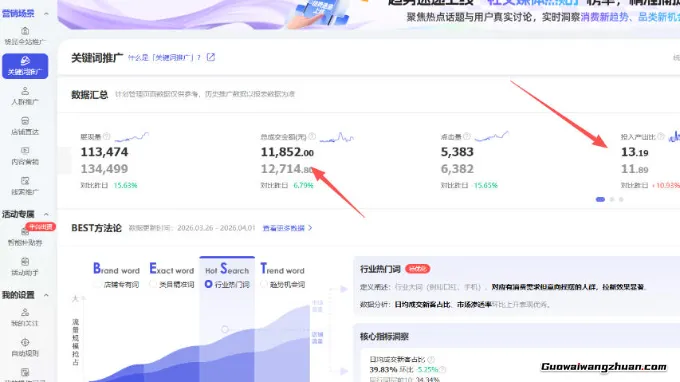Viewport: 680px width, 382px height.
Task: Go to first data summary page dot
Action: coord(600,199)
